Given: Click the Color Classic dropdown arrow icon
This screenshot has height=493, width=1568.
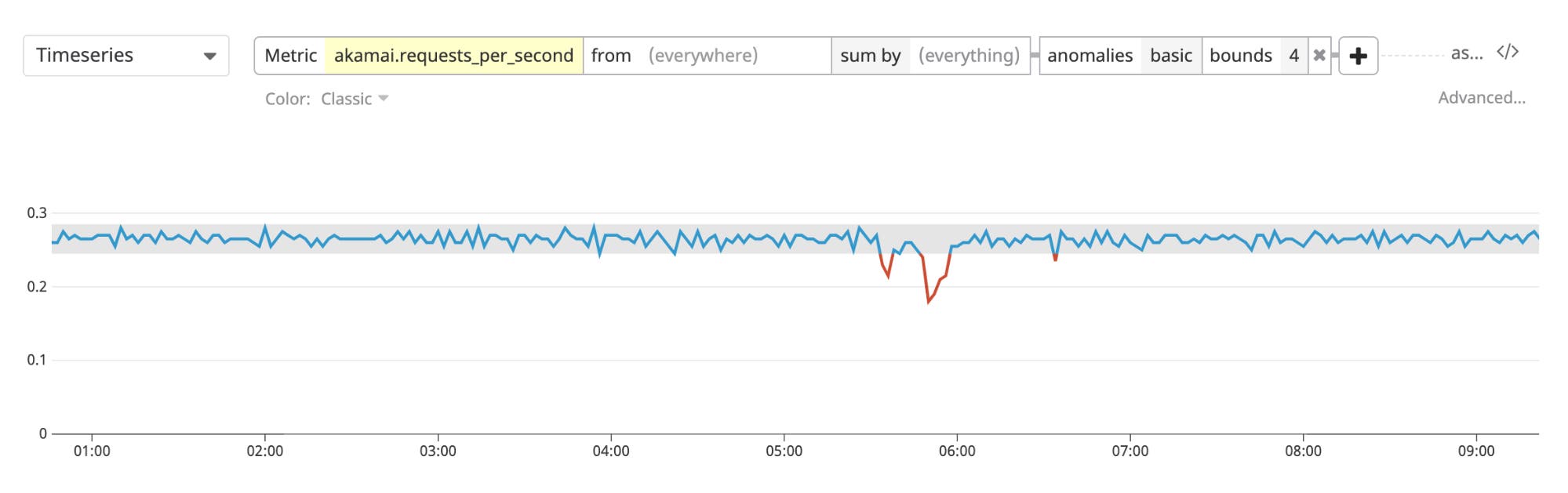Looking at the screenshot, I should [384, 99].
